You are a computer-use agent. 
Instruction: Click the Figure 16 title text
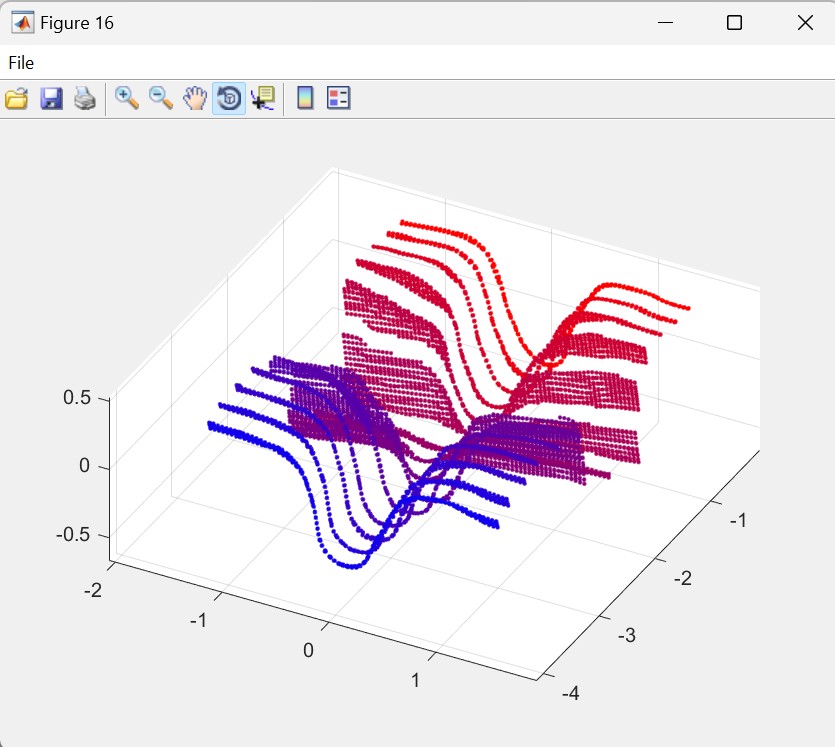click(77, 23)
